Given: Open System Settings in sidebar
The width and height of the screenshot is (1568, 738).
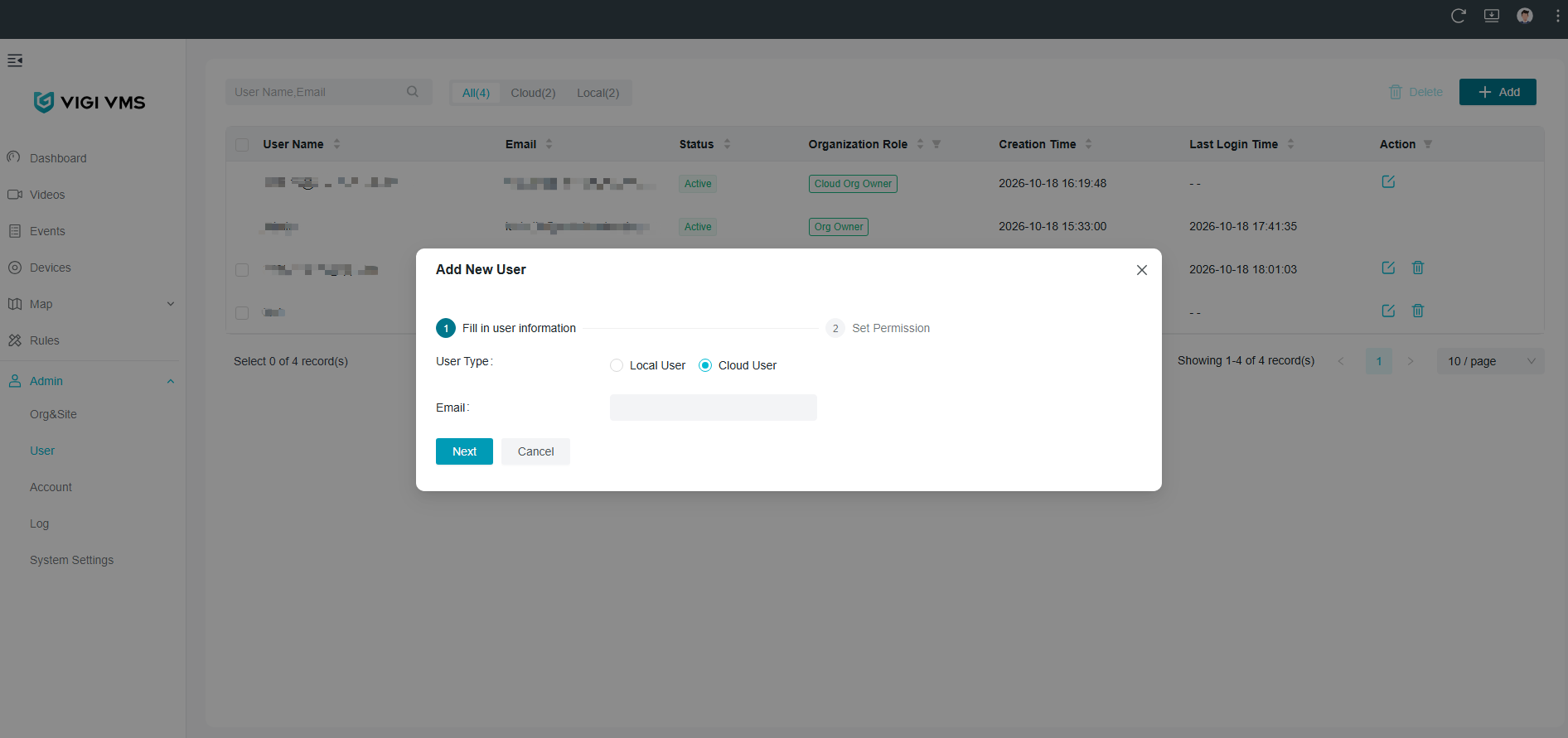Looking at the screenshot, I should (x=71, y=560).
